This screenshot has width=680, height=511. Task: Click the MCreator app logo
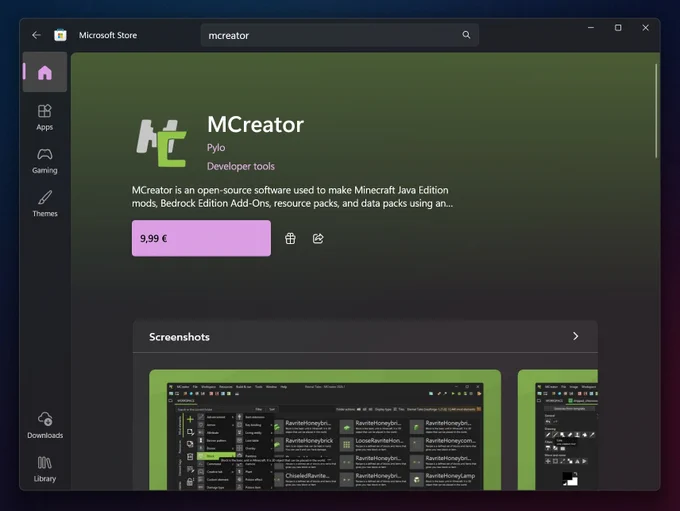pos(161,143)
